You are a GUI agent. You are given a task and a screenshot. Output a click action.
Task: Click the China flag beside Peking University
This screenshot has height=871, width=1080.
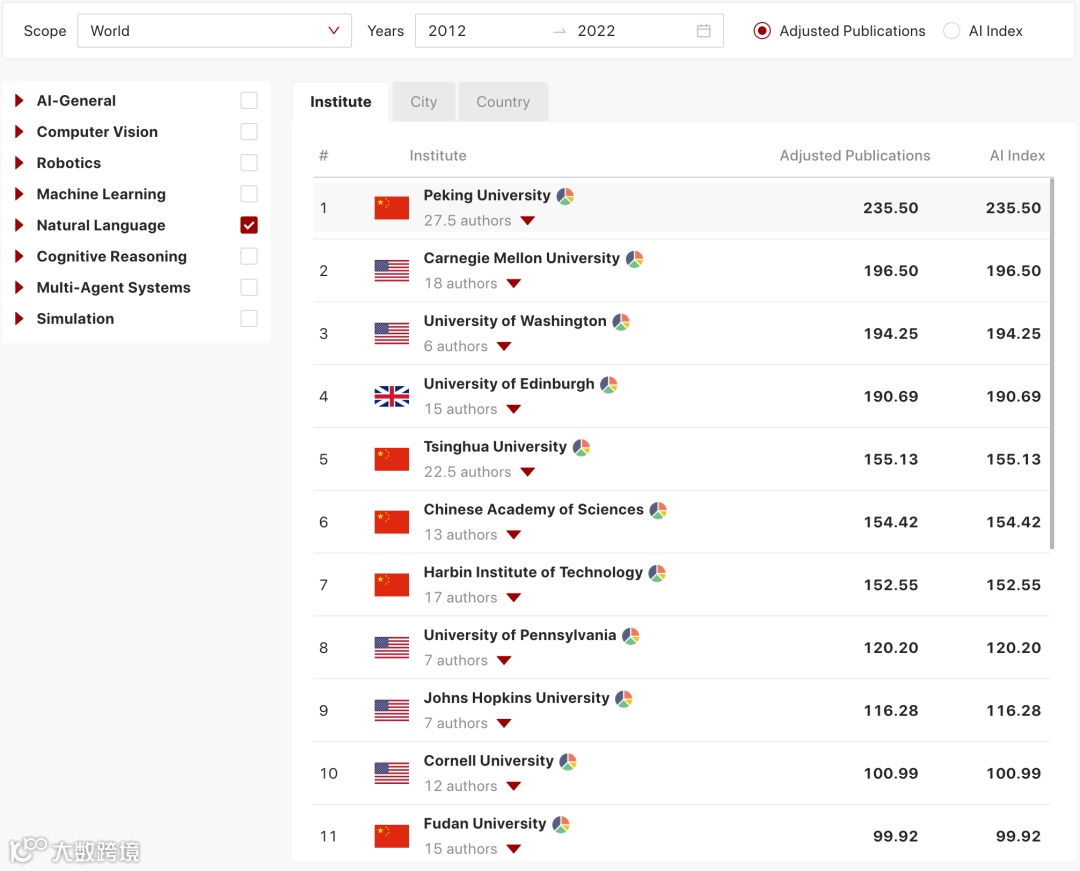392,208
